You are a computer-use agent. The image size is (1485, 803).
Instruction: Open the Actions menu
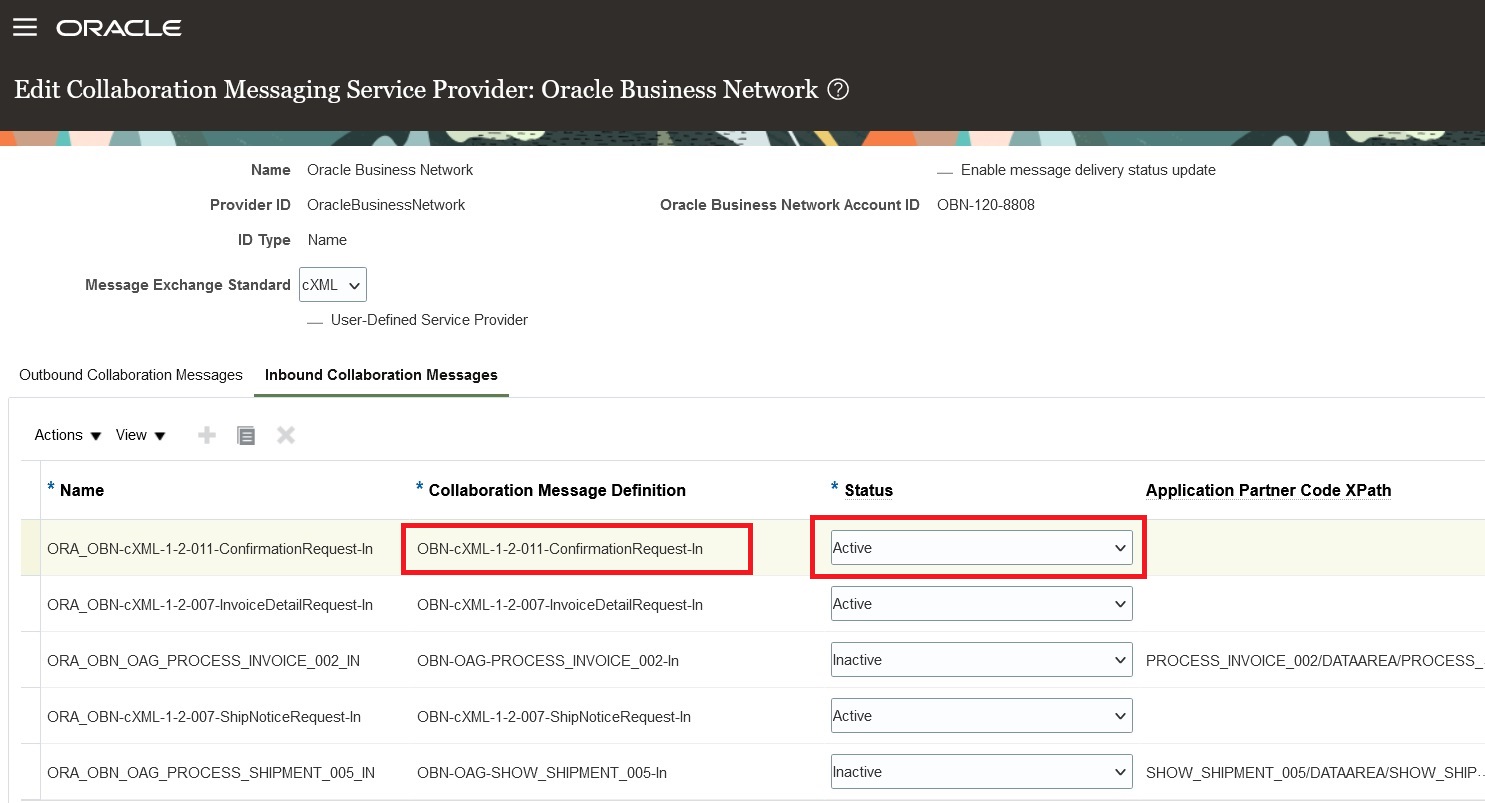tap(68, 435)
